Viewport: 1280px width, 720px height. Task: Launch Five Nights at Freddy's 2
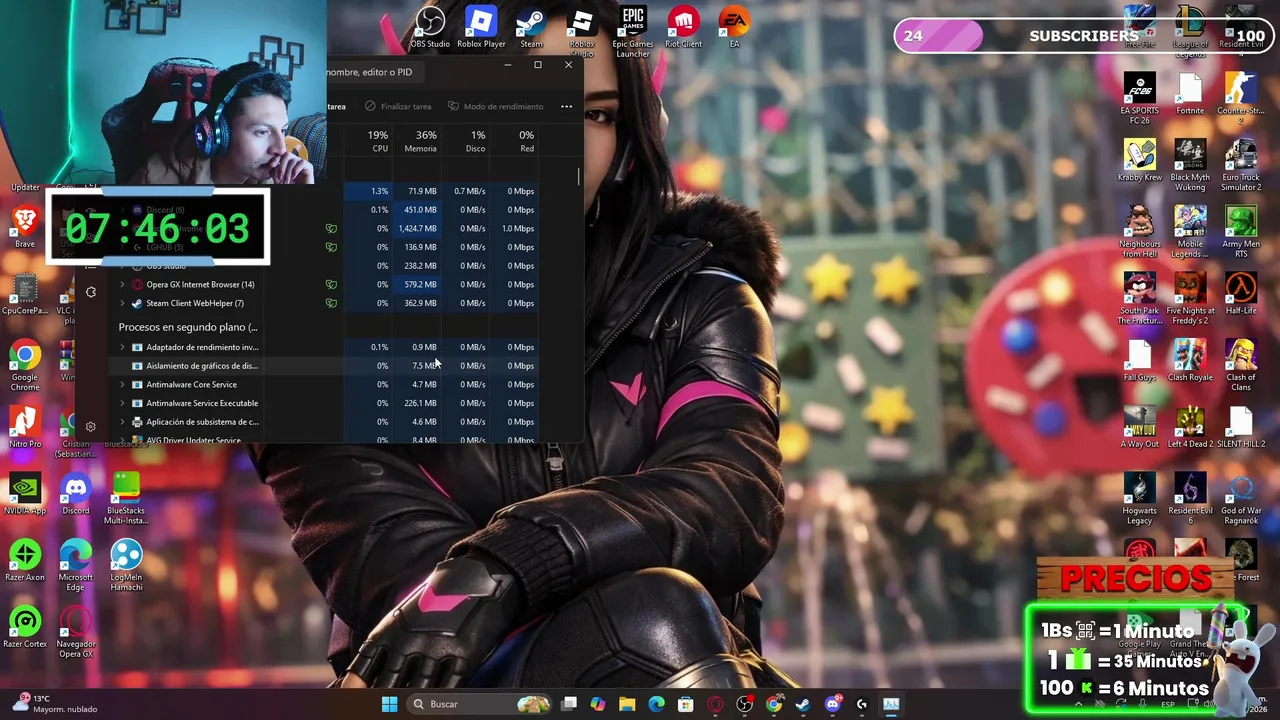point(1190,300)
